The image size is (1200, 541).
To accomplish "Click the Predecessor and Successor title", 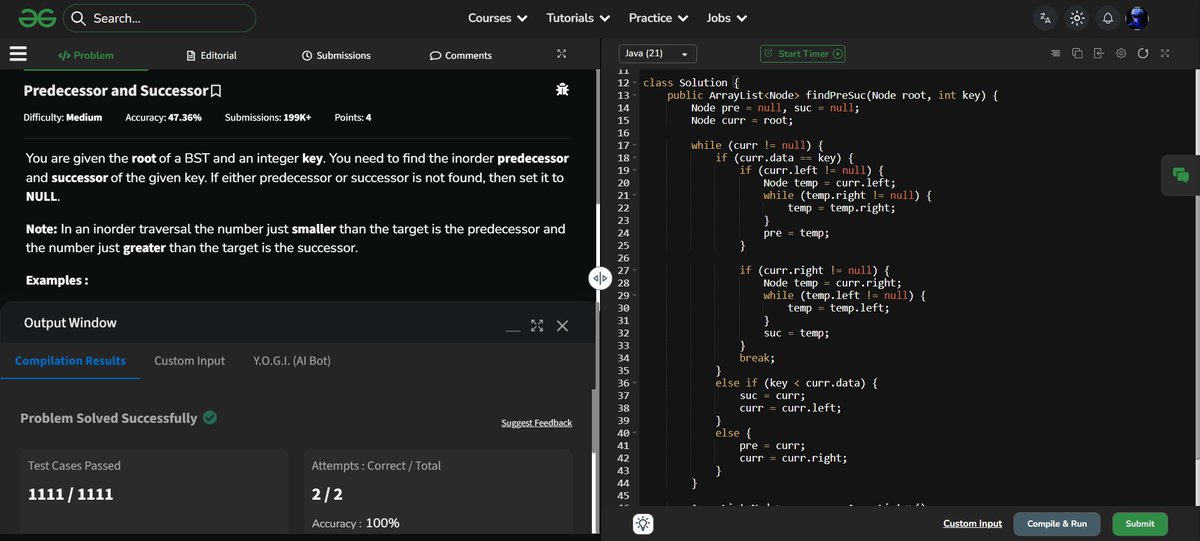I will (x=115, y=91).
